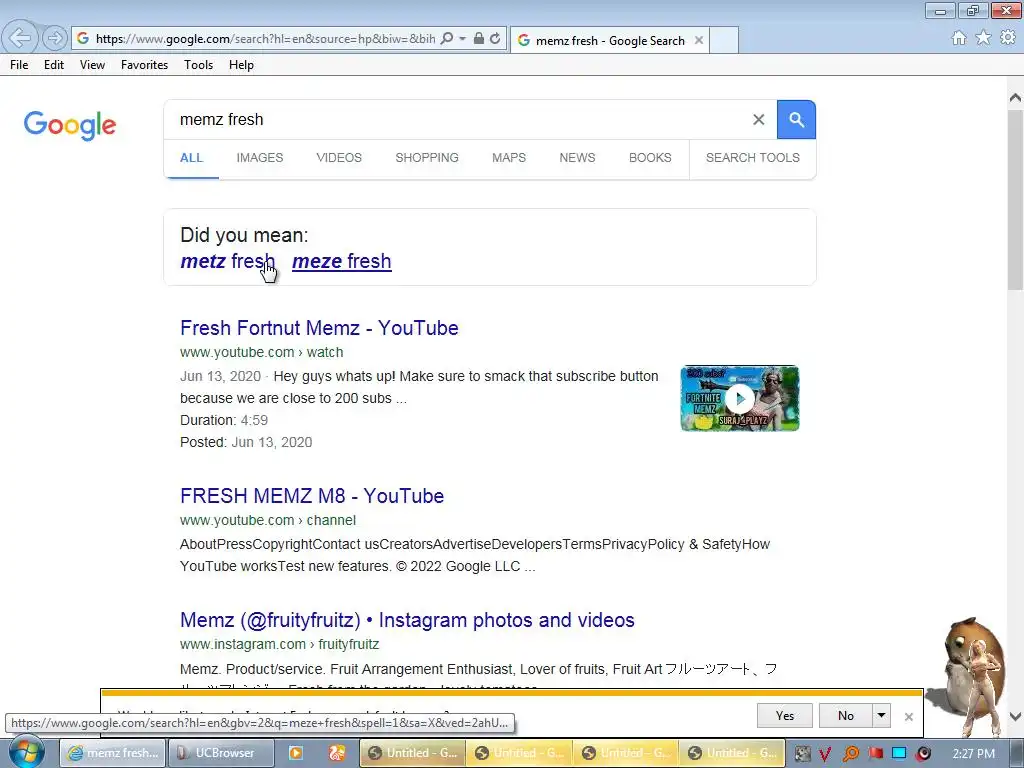This screenshot has height=768, width=1024.
Task: Click the security lock icon in address bar
Action: pyautogui.click(x=479, y=39)
